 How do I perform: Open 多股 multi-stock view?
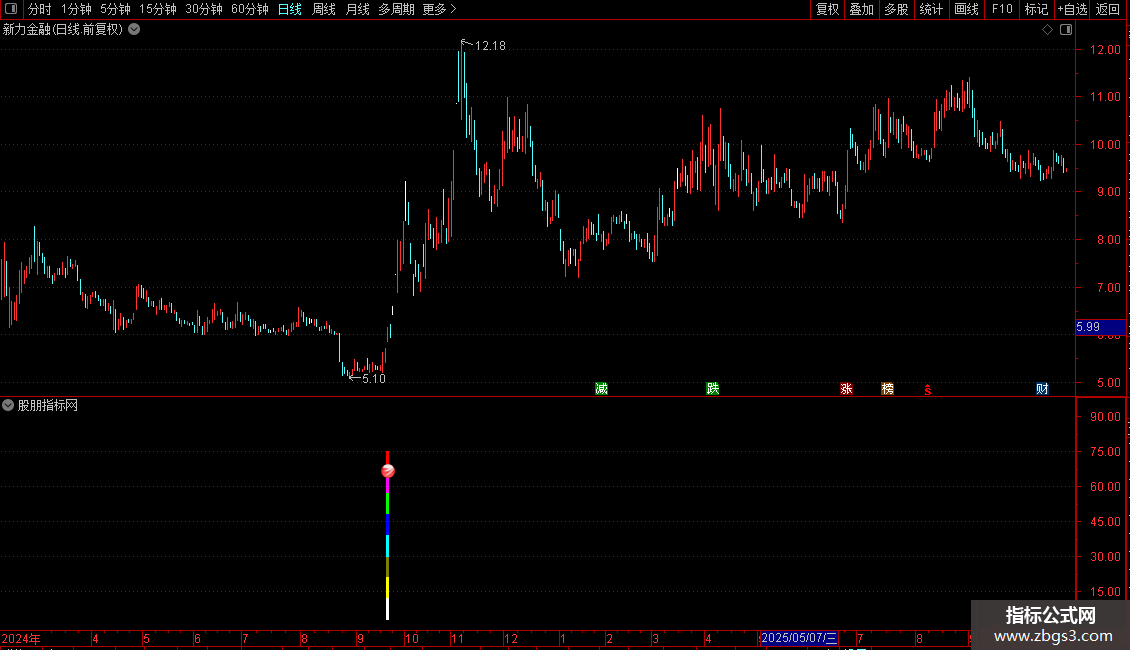[896, 9]
